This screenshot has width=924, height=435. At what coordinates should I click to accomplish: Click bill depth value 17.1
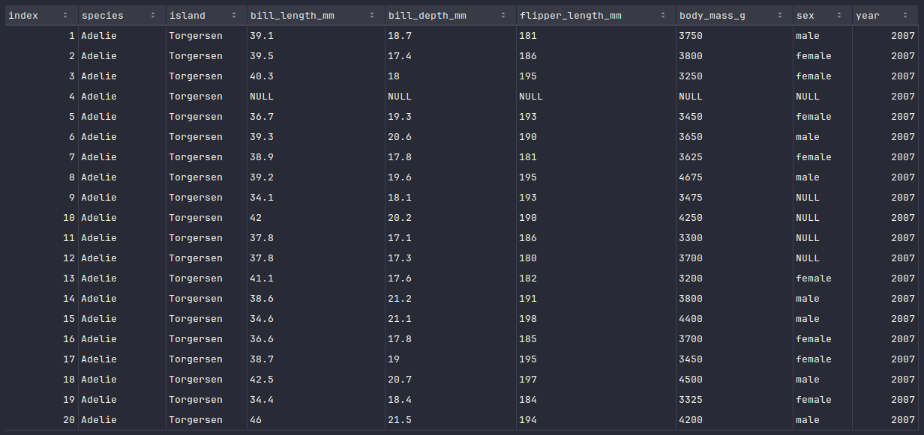[400, 238]
